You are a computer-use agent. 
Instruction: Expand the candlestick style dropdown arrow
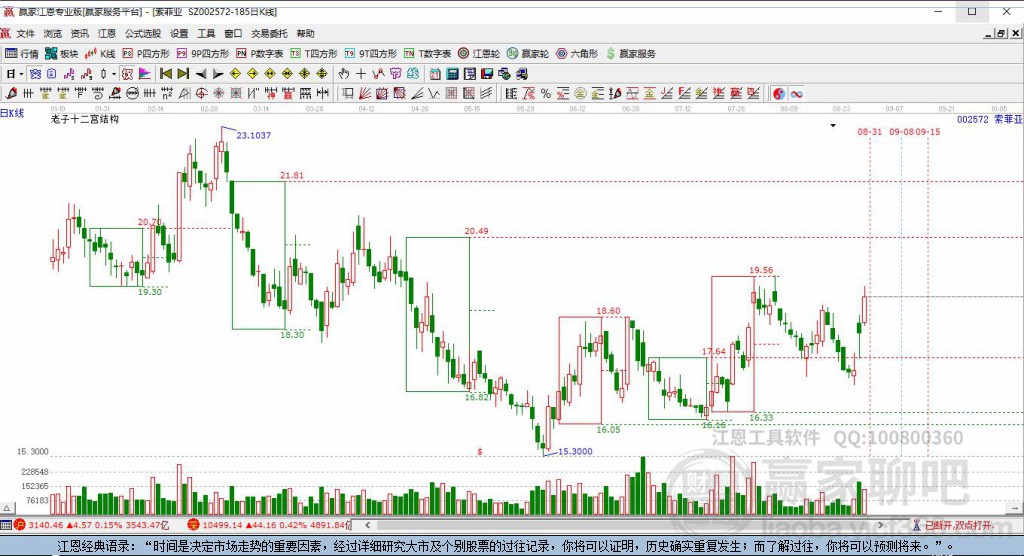[113, 74]
